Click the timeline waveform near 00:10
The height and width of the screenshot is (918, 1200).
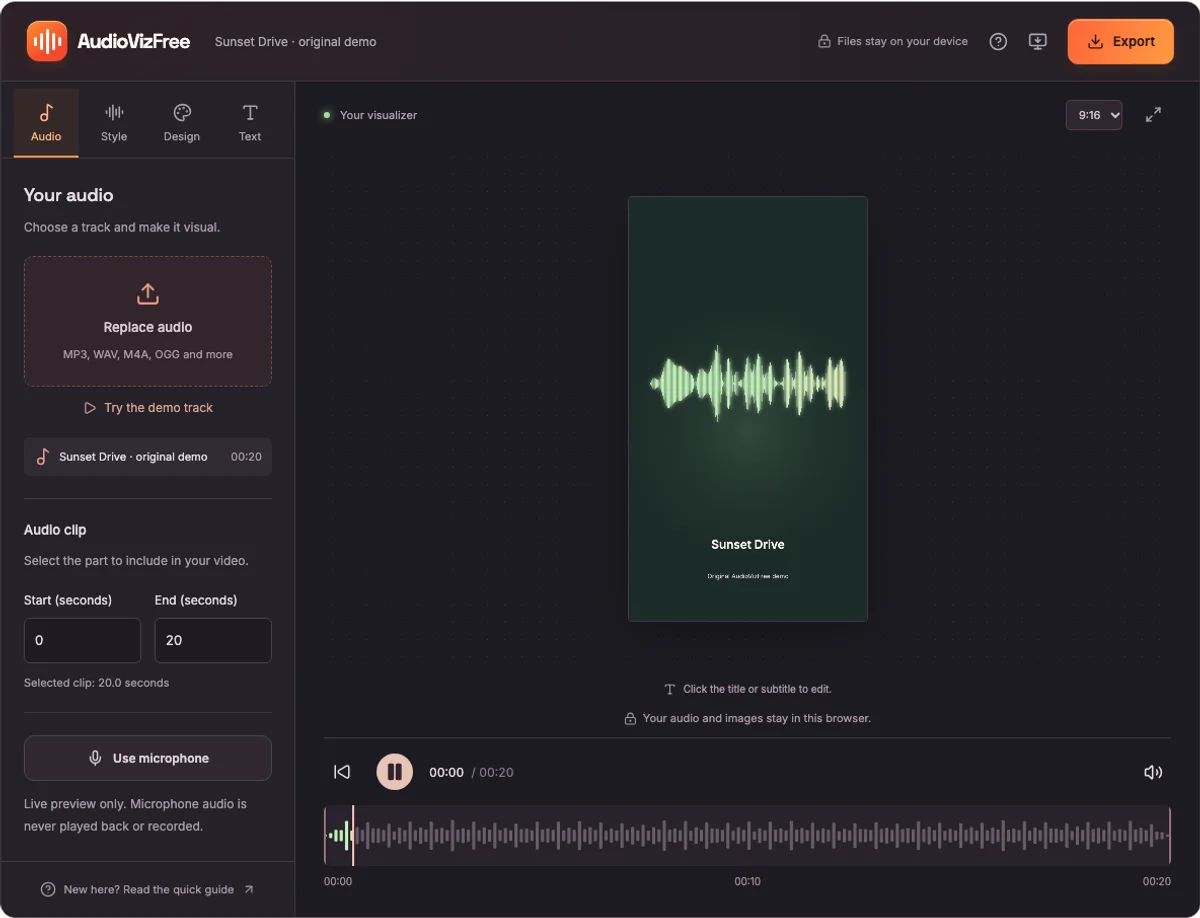pyautogui.click(x=748, y=835)
